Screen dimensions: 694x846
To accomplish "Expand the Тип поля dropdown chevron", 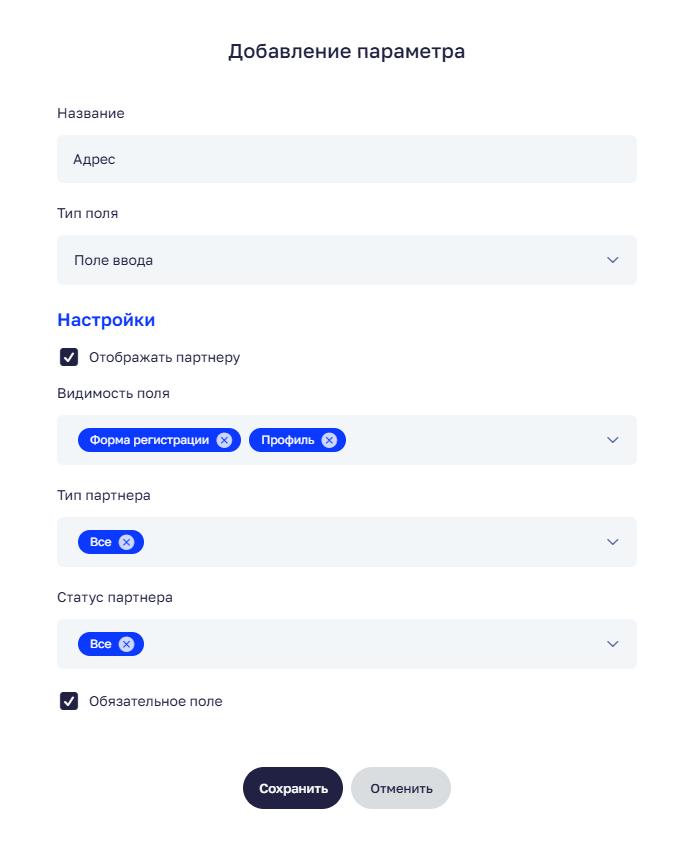I will click(x=613, y=260).
